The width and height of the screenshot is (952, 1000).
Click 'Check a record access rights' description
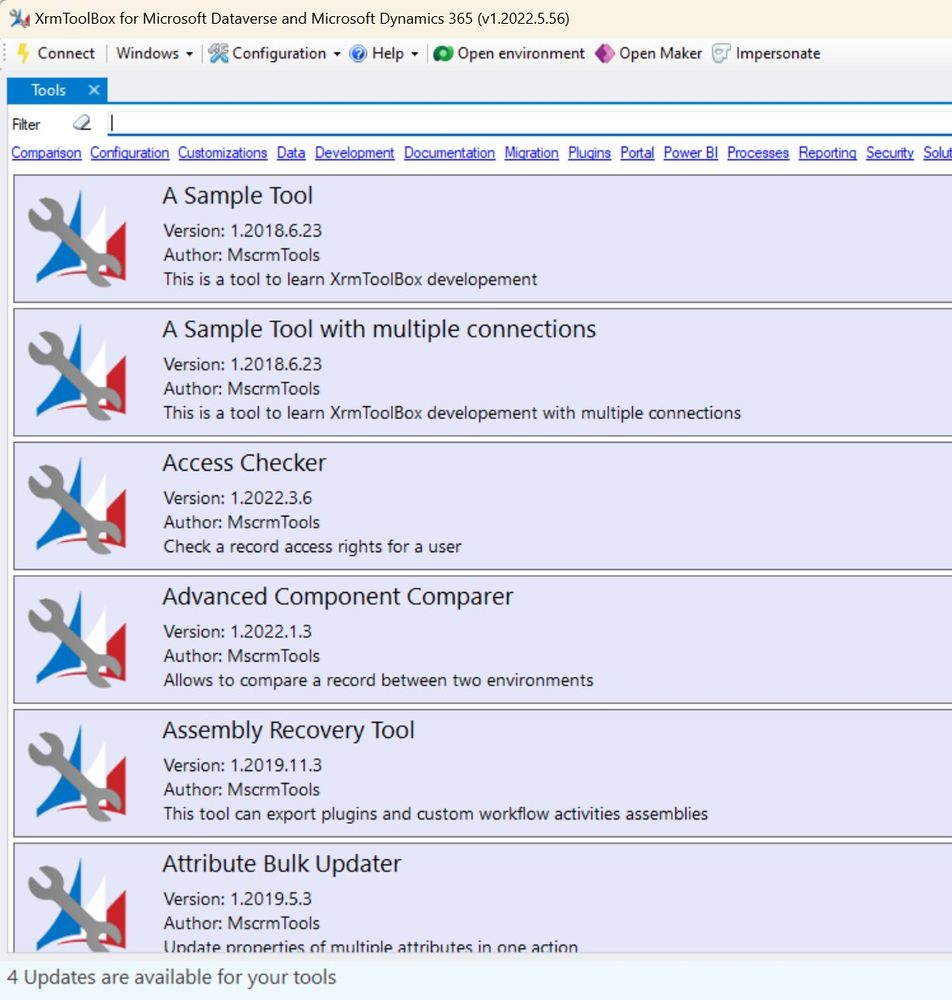tap(312, 547)
